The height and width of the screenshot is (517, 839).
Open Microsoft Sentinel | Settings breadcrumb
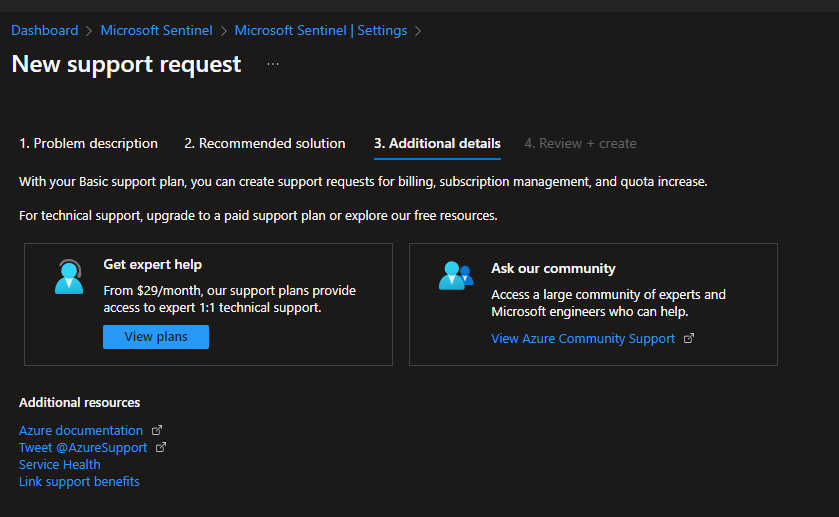320,30
